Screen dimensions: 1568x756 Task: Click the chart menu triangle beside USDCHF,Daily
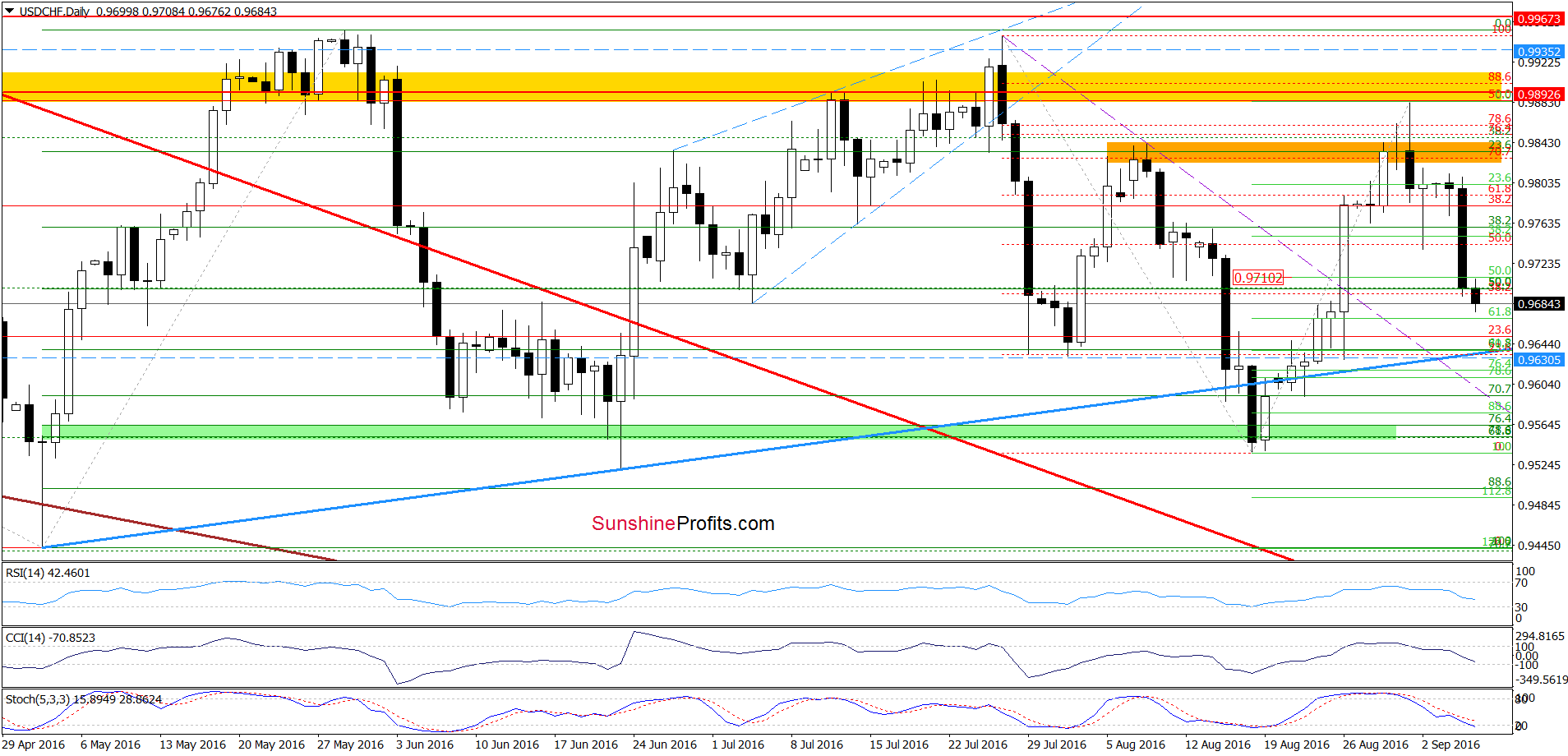(9, 12)
